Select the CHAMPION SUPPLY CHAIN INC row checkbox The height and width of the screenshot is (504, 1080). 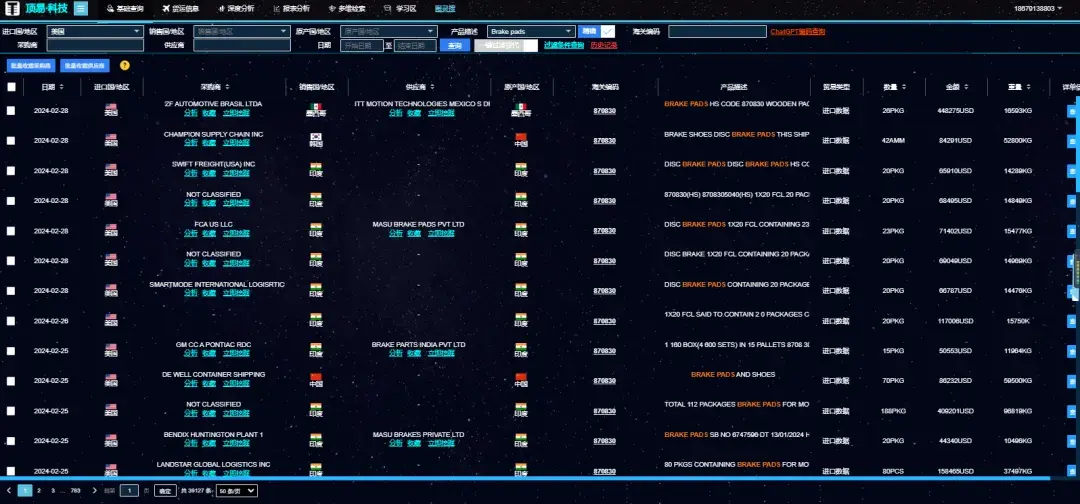tap(11, 140)
